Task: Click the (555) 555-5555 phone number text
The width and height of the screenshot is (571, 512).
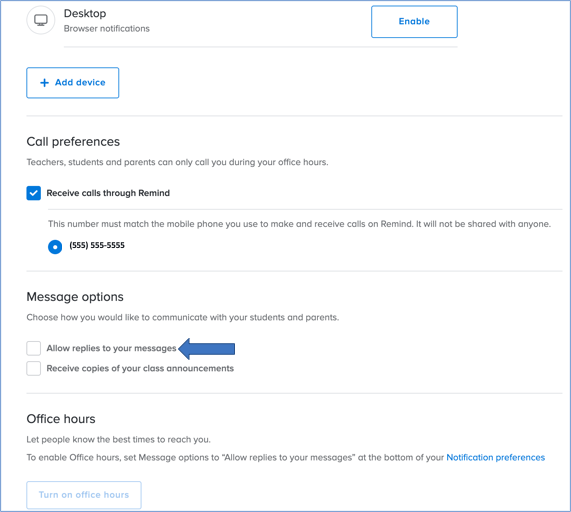Action: tap(97, 245)
